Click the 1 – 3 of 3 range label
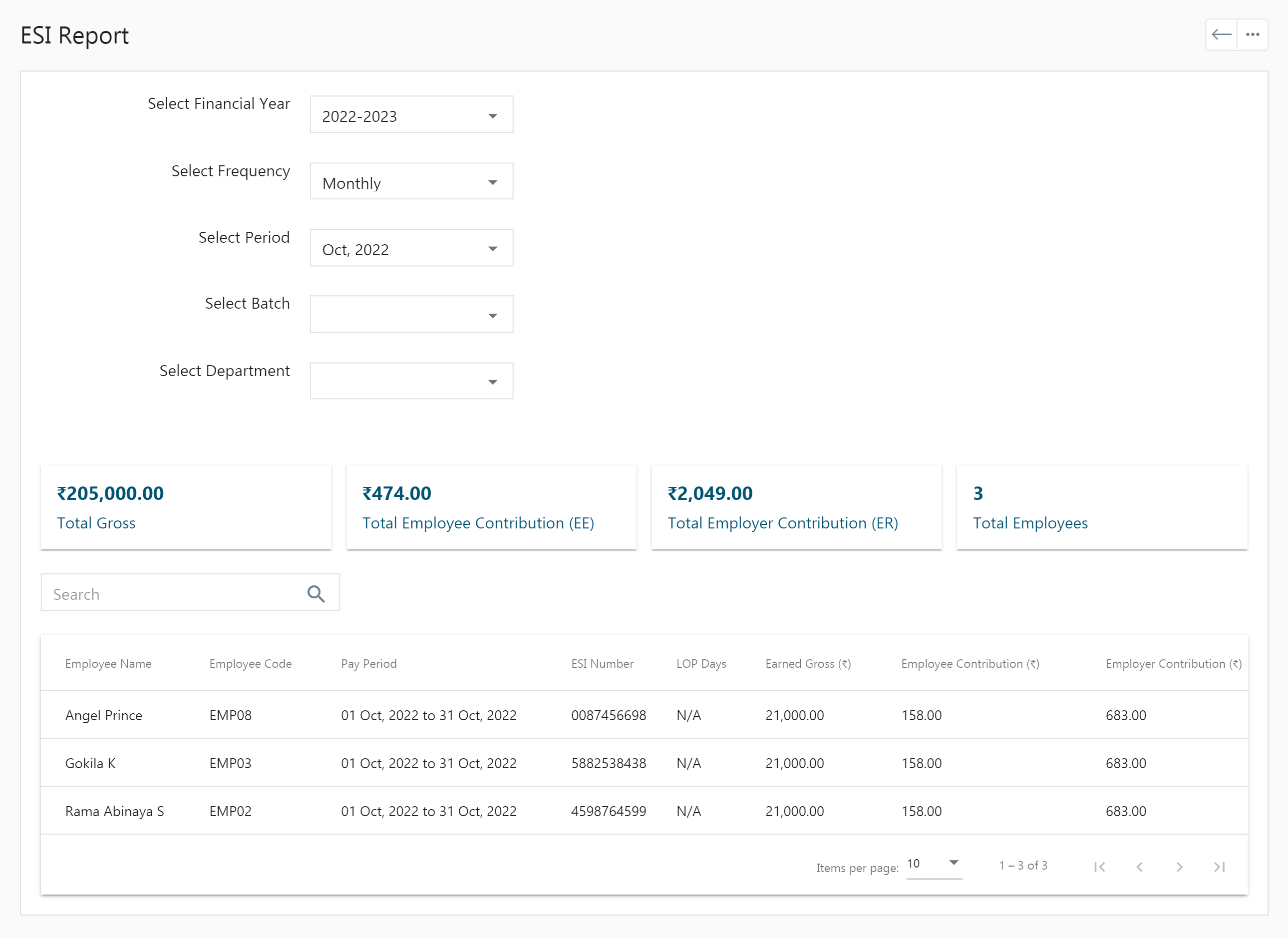The image size is (1288, 939). pyautogui.click(x=1023, y=866)
